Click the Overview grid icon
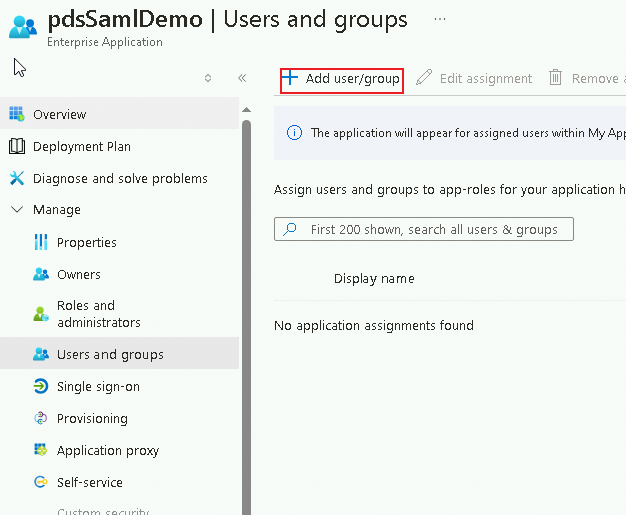This screenshot has width=626, height=515. [x=17, y=114]
